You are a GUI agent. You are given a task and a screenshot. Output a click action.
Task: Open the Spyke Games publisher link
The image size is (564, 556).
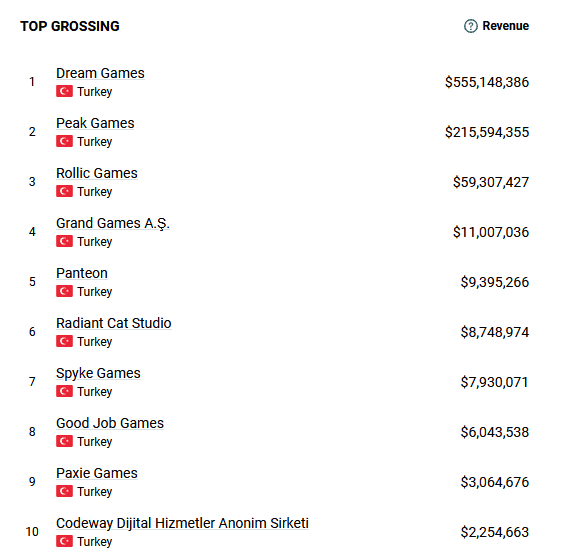pyautogui.click(x=98, y=374)
